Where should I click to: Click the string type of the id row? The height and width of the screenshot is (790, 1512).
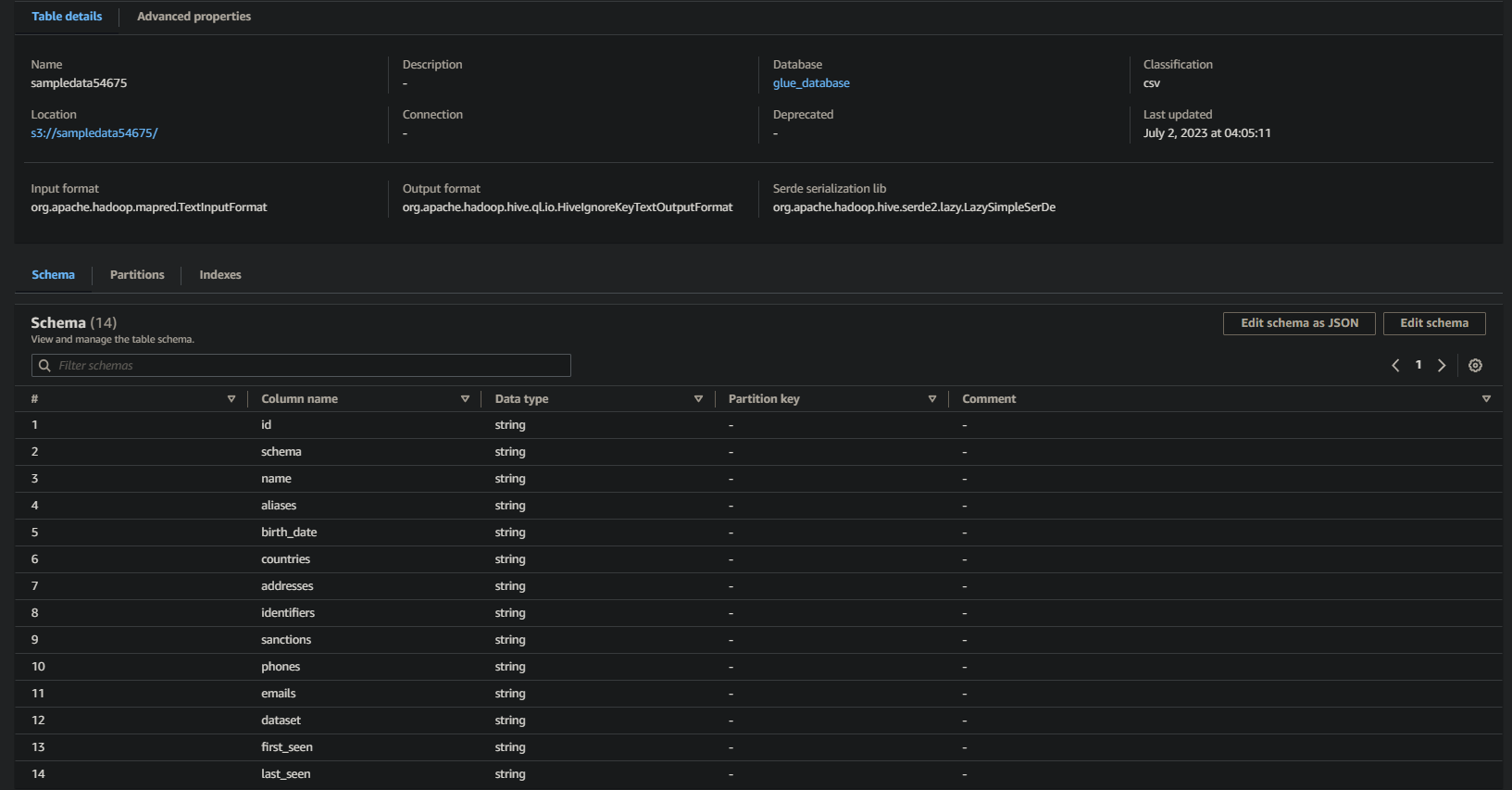pyautogui.click(x=510, y=425)
